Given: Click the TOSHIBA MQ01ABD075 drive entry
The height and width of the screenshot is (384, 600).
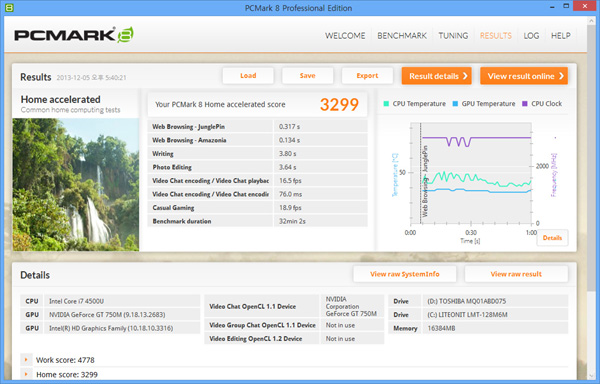Looking at the screenshot, I should point(466,301).
